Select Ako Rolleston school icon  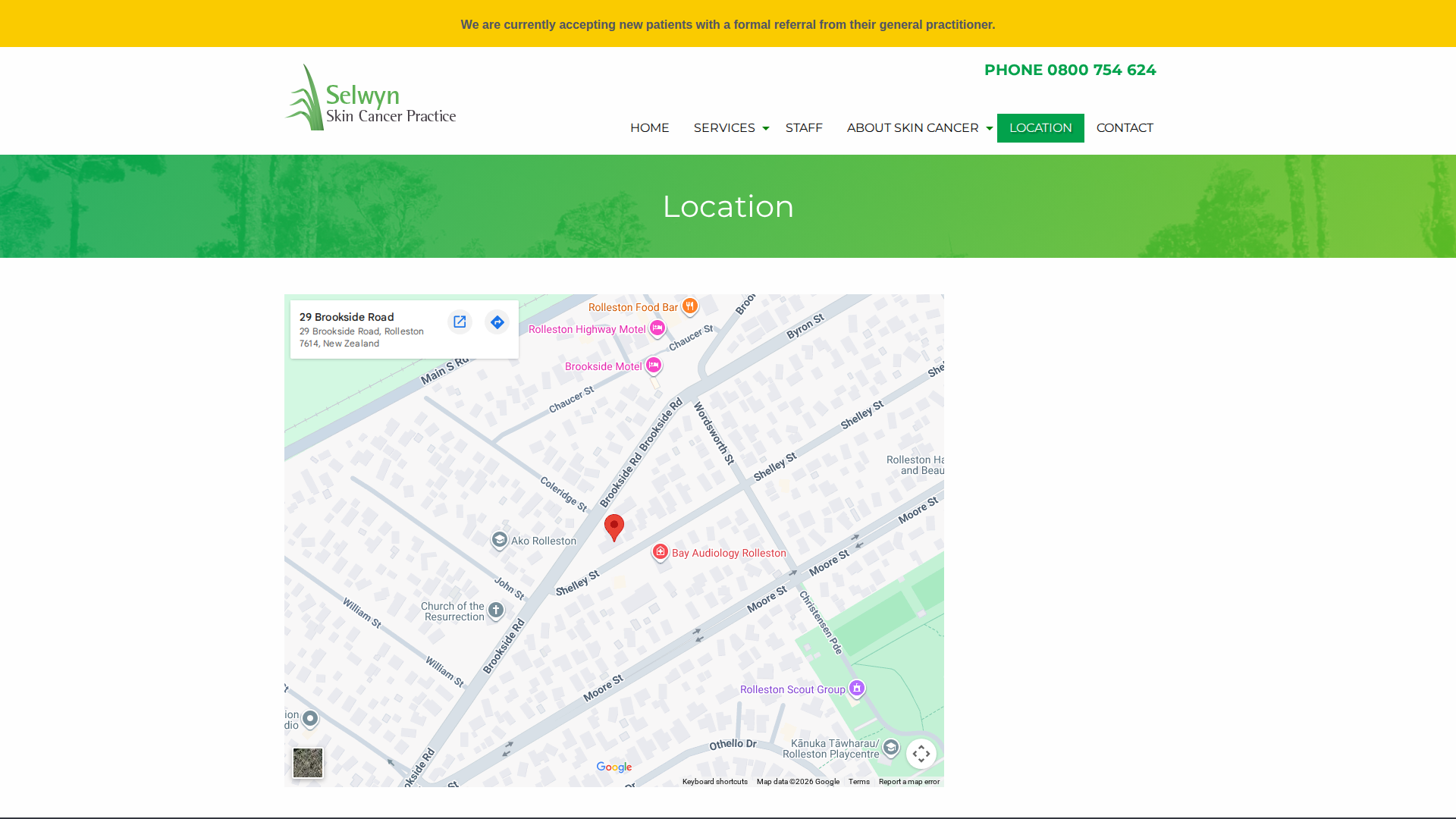pos(500,540)
